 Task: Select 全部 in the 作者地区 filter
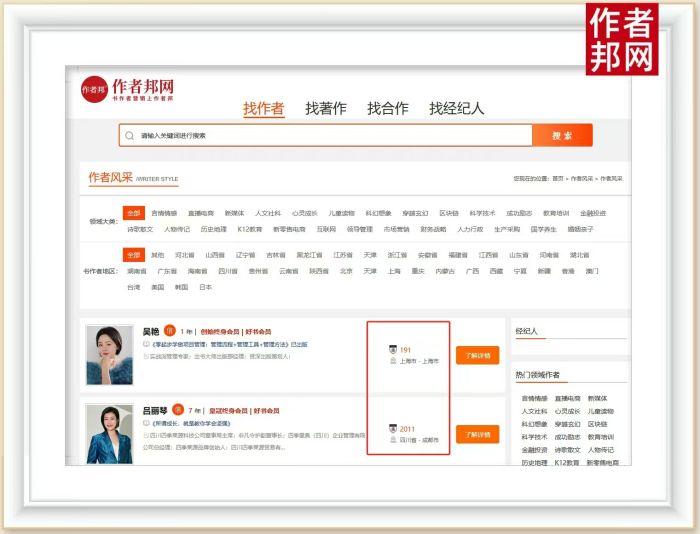(x=134, y=255)
